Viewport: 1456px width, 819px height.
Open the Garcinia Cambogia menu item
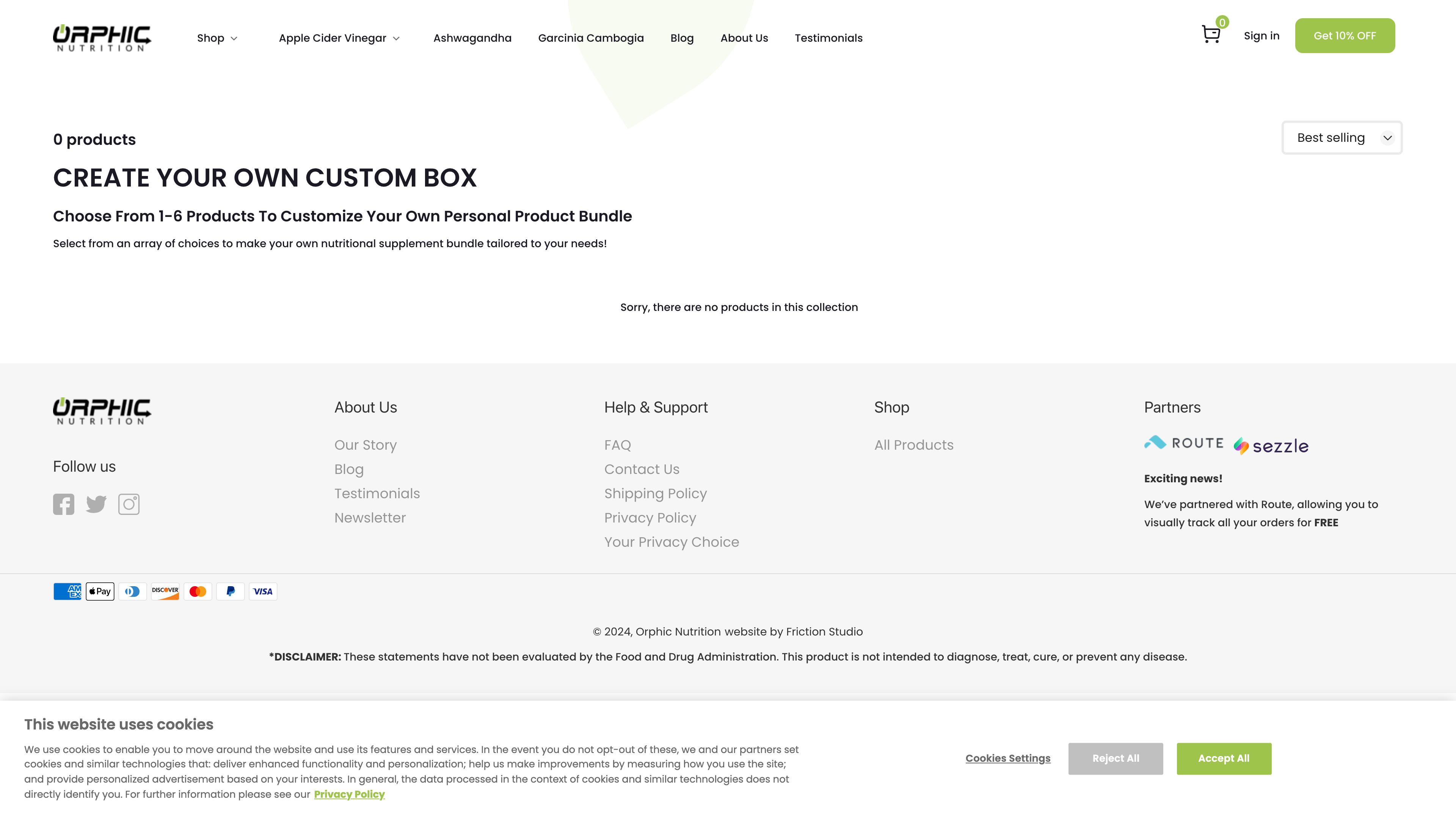tap(591, 38)
